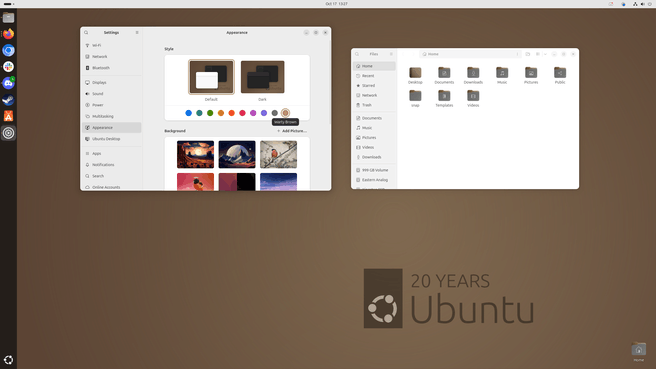Open the snap folder in Files
The width and height of the screenshot is (656, 369).
point(415,96)
